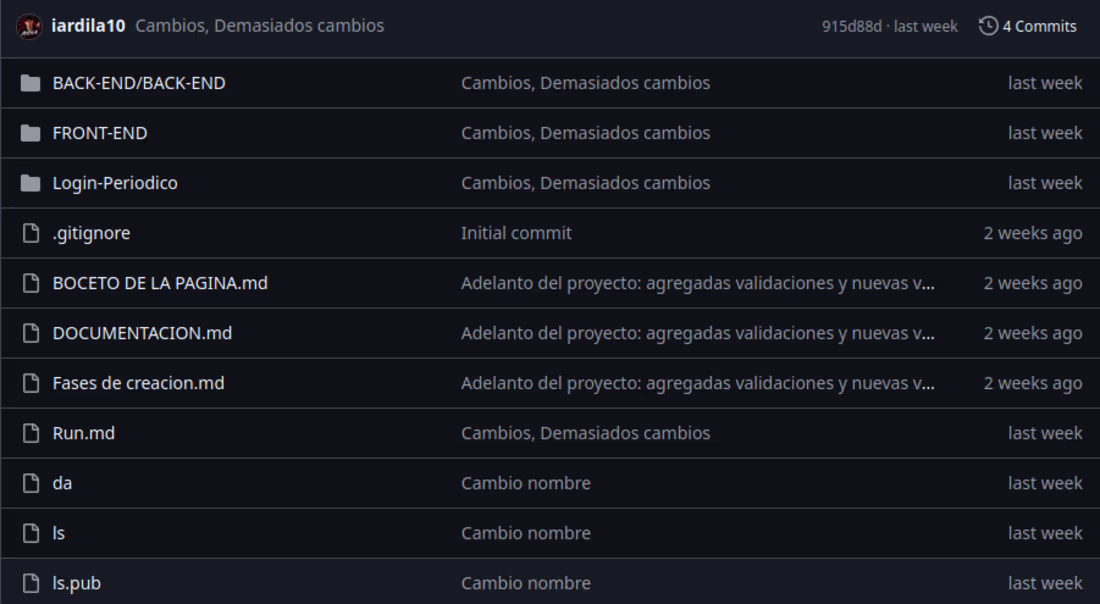The image size is (1100, 604).
Task: Open the Initial commit message link
Action: (x=516, y=233)
